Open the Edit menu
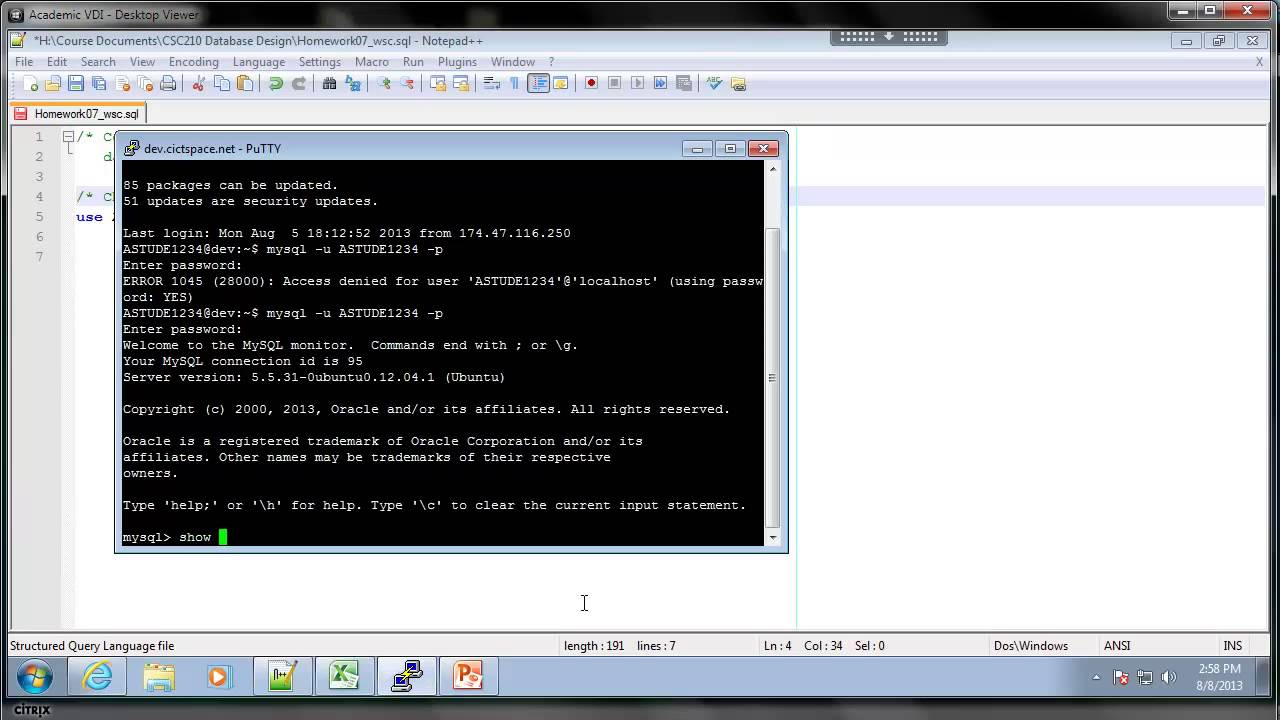 (x=57, y=62)
